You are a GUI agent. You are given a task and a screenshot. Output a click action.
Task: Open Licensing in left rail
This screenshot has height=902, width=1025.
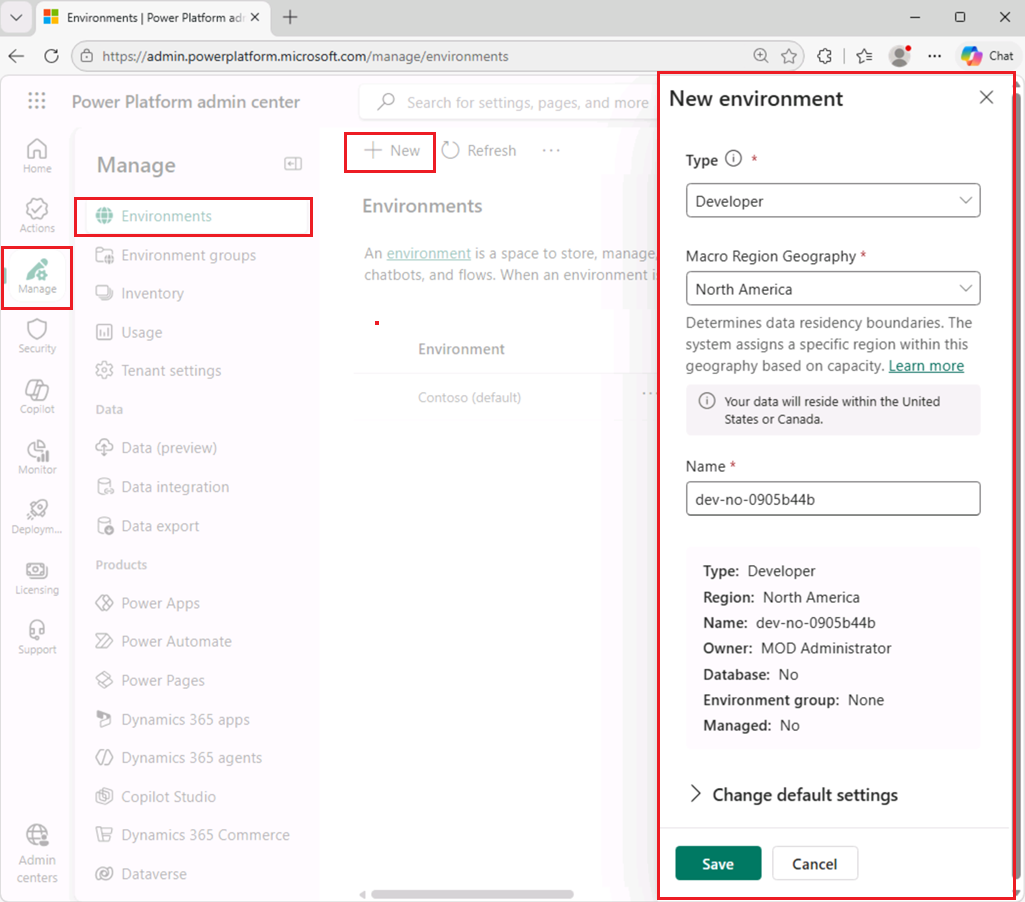[37, 578]
